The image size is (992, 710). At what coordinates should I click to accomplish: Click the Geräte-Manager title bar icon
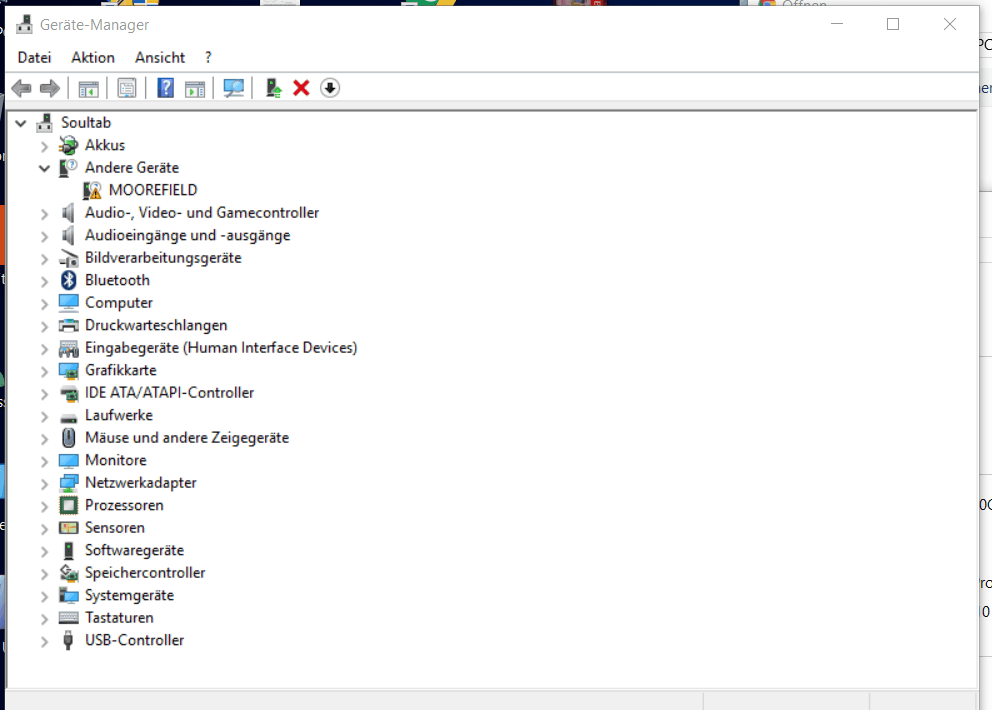click(x=25, y=25)
